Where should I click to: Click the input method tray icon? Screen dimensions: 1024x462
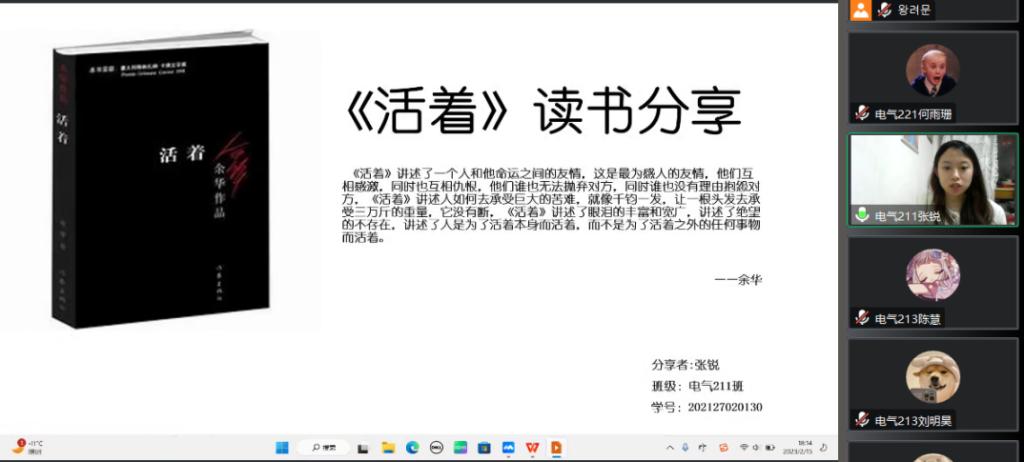(703, 448)
